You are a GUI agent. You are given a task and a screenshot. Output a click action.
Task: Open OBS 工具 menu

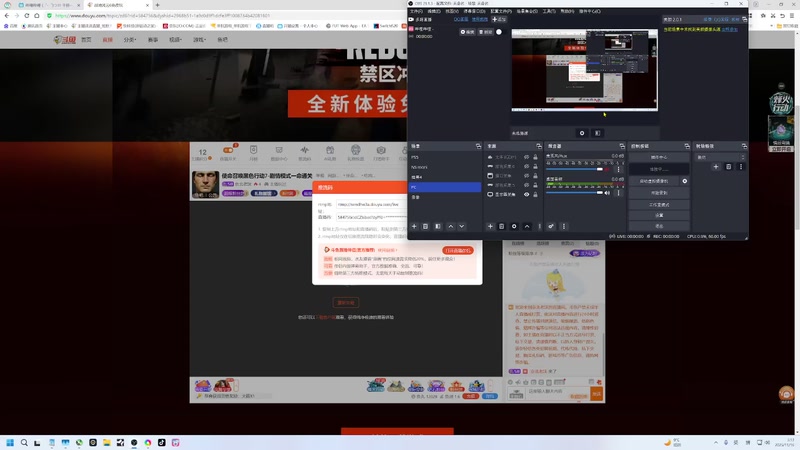click(x=549, y=11)
